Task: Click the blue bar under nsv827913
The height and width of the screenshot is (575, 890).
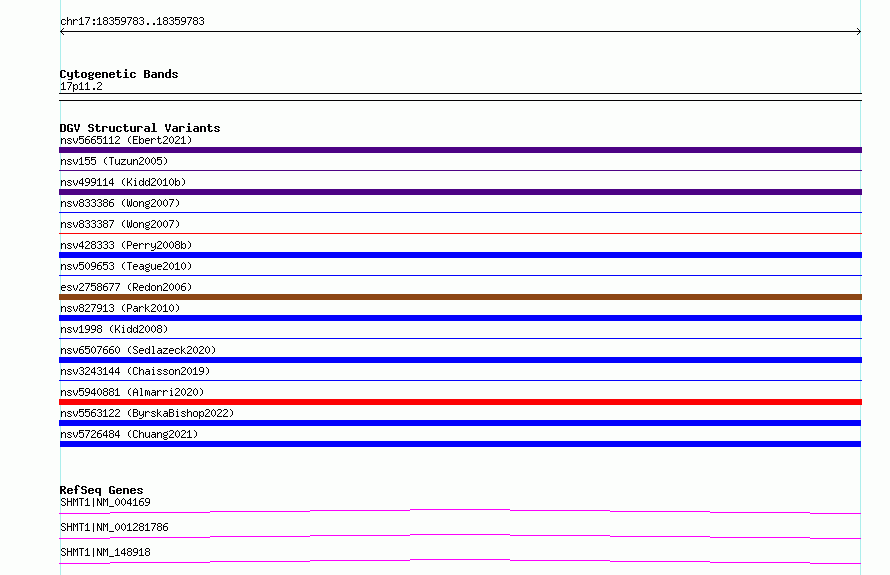Action: (460, 318)
